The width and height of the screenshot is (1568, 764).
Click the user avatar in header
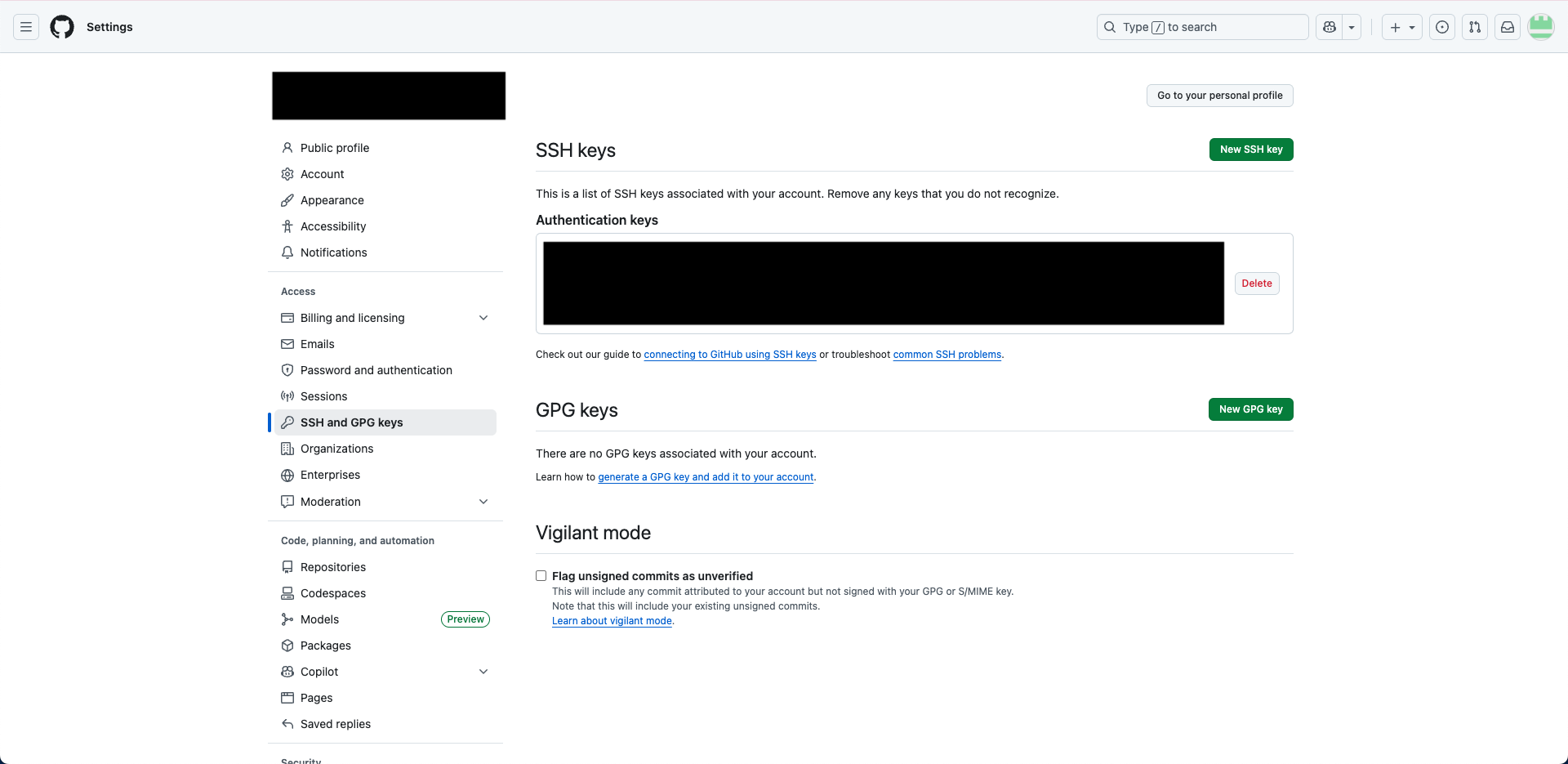coord(1540,27)
